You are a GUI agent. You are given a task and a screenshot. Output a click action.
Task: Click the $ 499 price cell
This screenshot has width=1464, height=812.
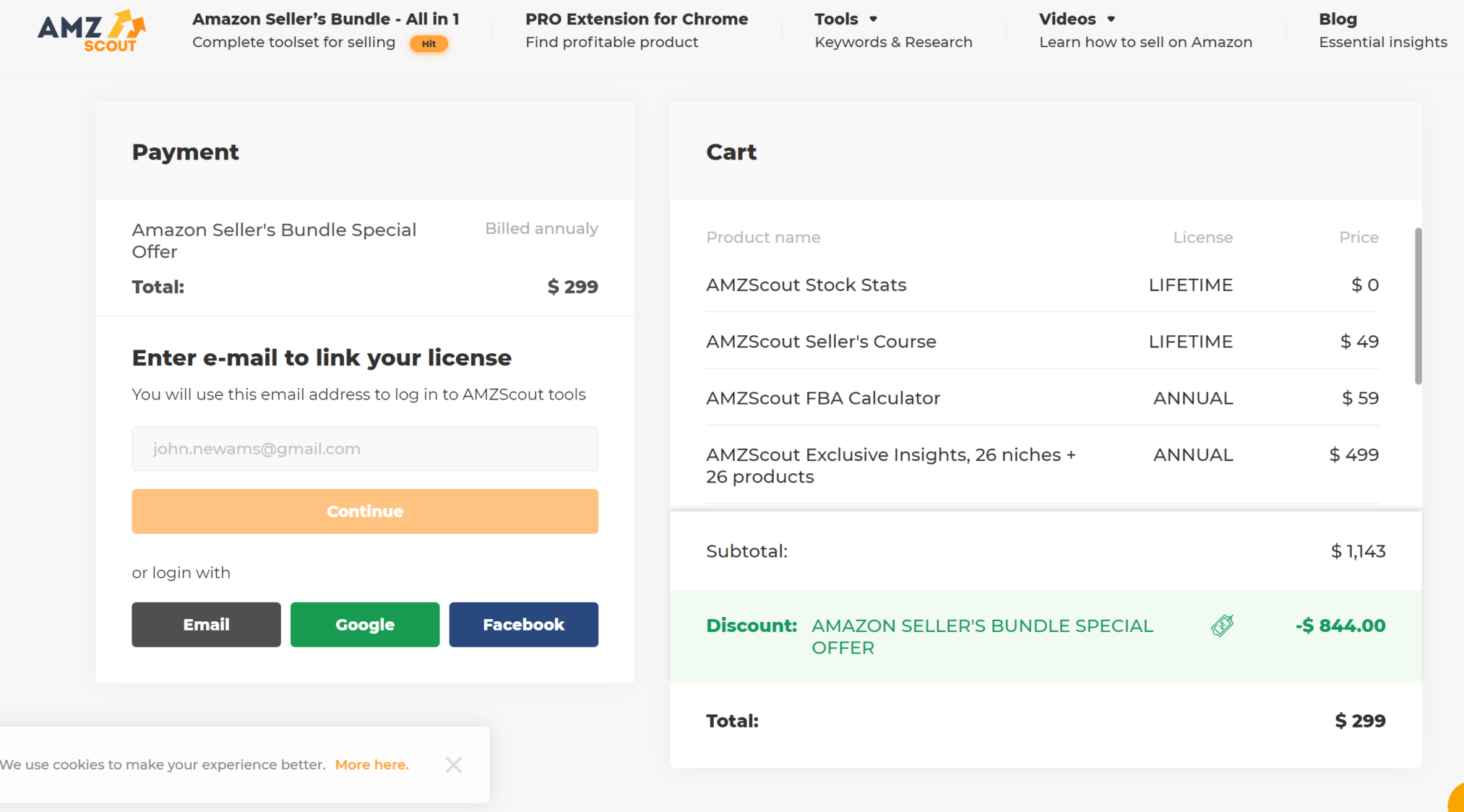tap(1354, 455)
